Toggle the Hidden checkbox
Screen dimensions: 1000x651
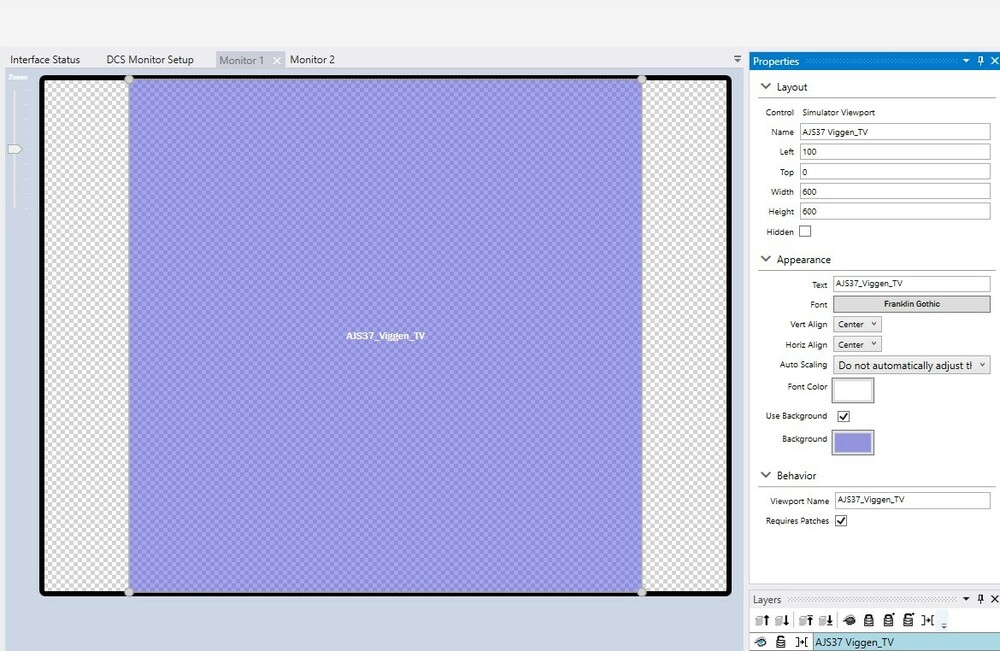coord(805,231)
